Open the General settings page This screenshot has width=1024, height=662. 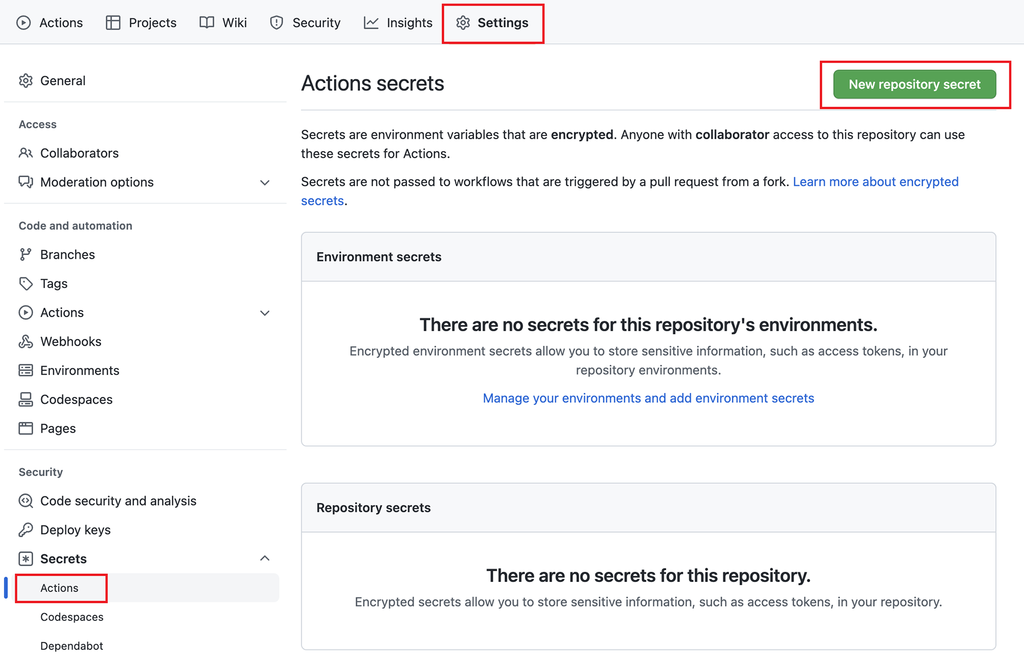click(64, 80)
